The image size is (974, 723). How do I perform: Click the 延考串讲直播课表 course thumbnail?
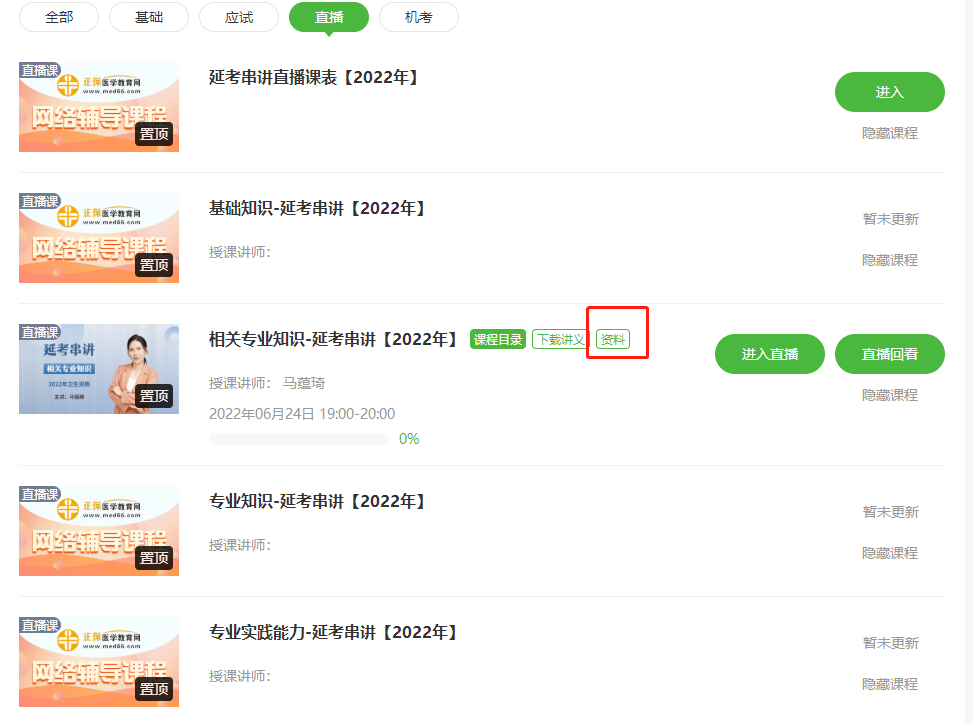pyautogui.click(x=99, y=107)
